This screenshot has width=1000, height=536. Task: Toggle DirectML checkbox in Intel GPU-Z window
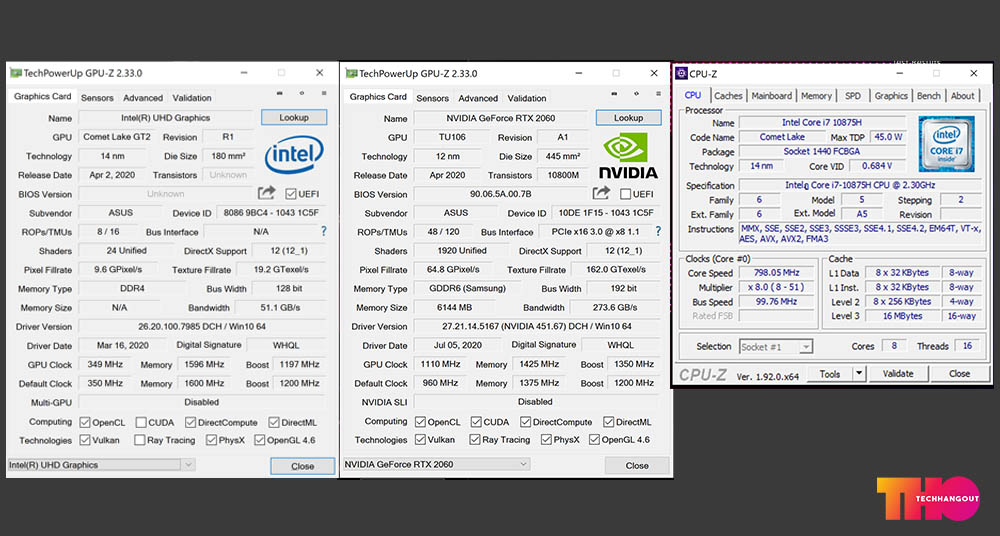[x=274, y=422]
